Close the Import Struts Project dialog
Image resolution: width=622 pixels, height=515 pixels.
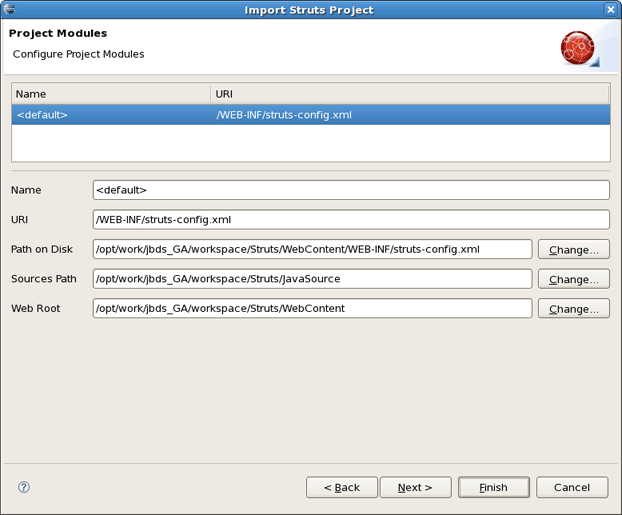[610, 10]
